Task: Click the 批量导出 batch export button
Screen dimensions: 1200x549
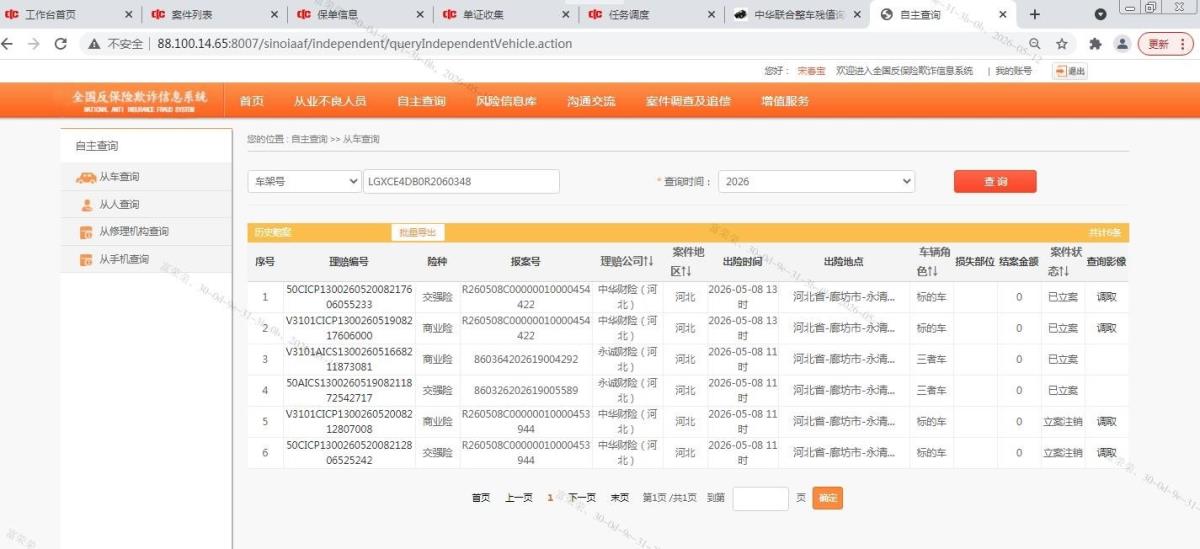Action: click(418, 232)
